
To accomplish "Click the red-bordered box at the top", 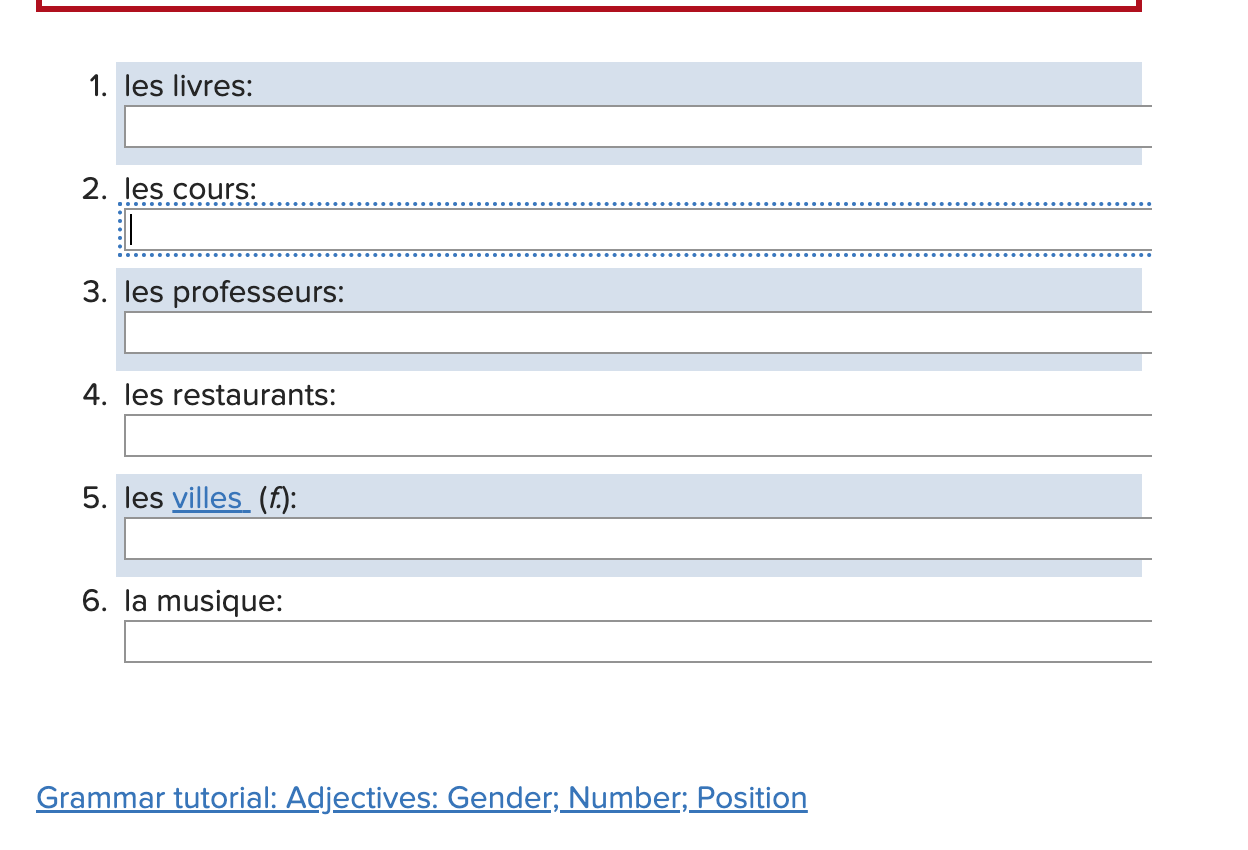I will 590,6.
